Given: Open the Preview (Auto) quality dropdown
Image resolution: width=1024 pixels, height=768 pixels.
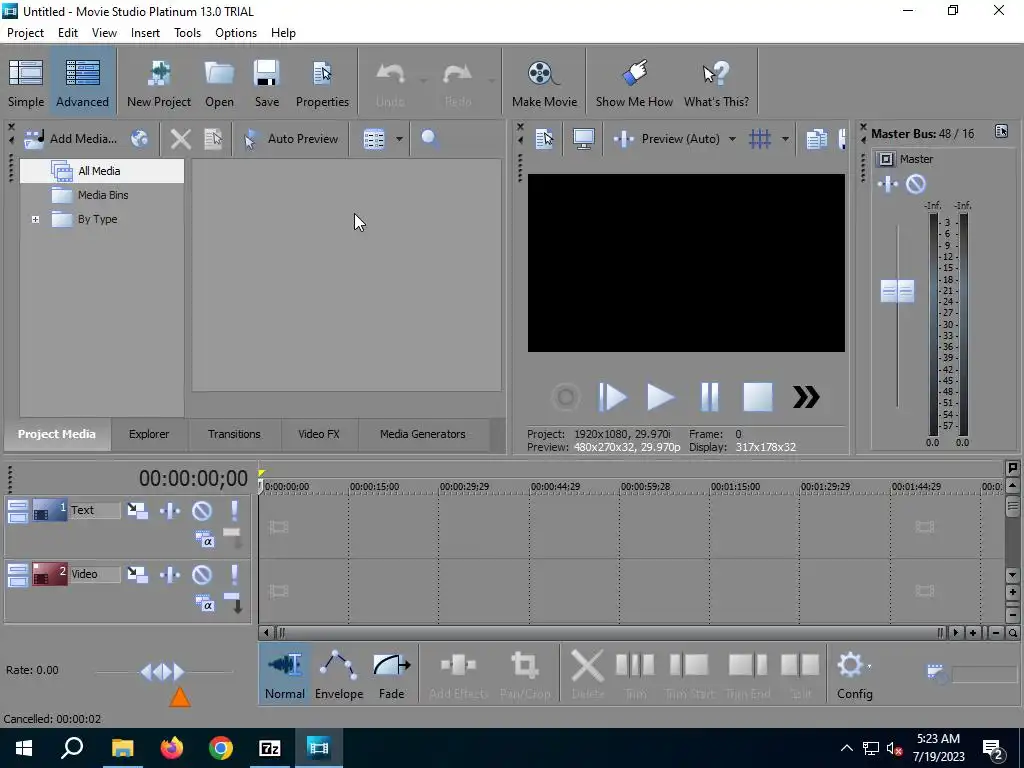Looking at the screenshot, I should pyautogui.click(x=732, y=138).
